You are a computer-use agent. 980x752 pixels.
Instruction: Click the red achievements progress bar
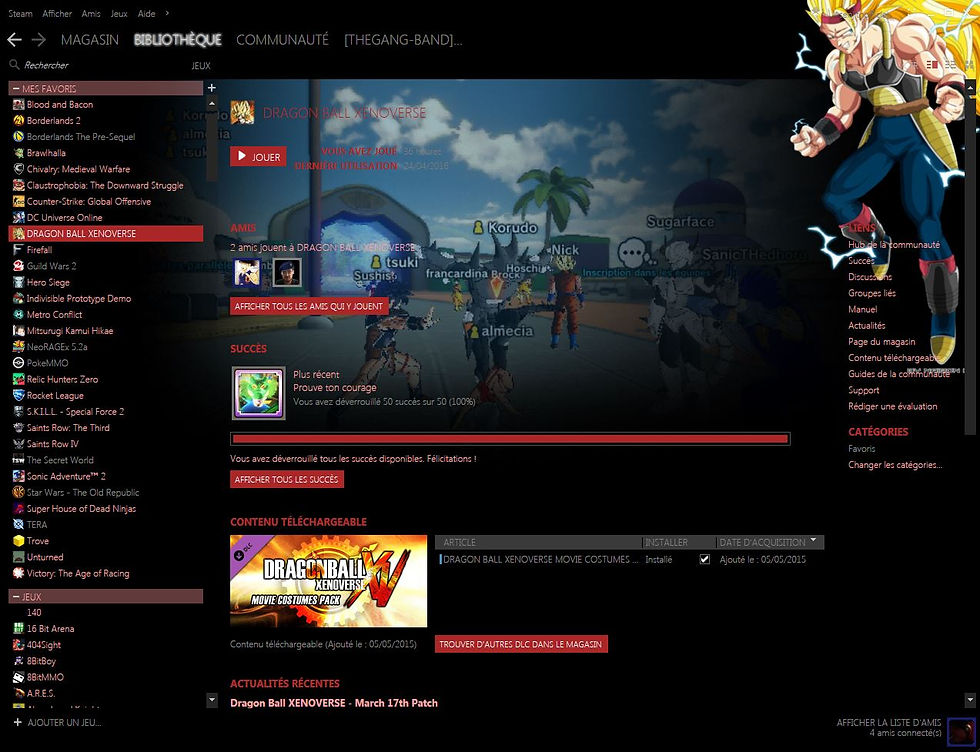[510, 439]
